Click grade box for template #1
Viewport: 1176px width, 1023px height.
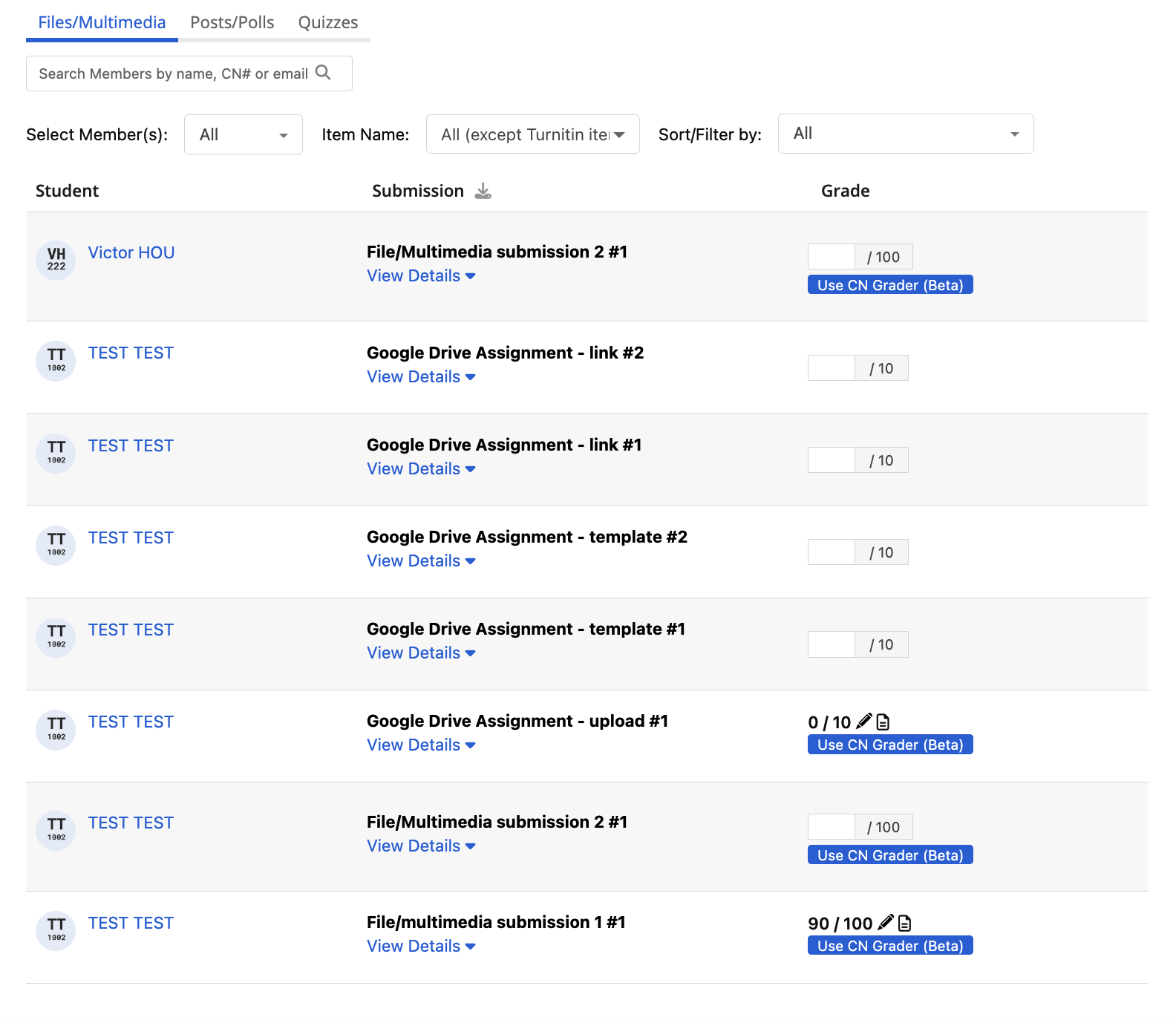click(x=832, y=644)
